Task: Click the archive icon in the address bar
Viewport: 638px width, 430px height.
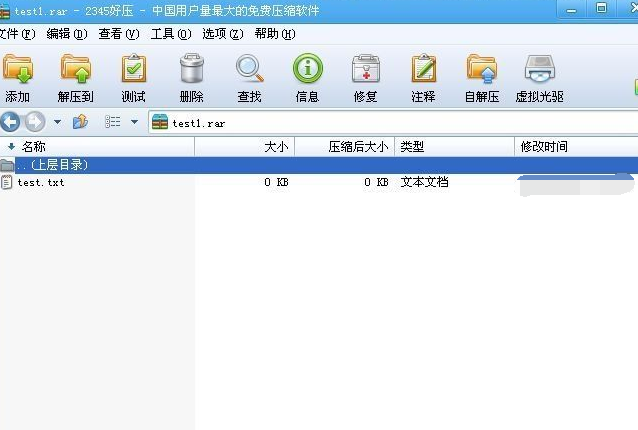Action: pyautogui.click(x=160, y=122)
